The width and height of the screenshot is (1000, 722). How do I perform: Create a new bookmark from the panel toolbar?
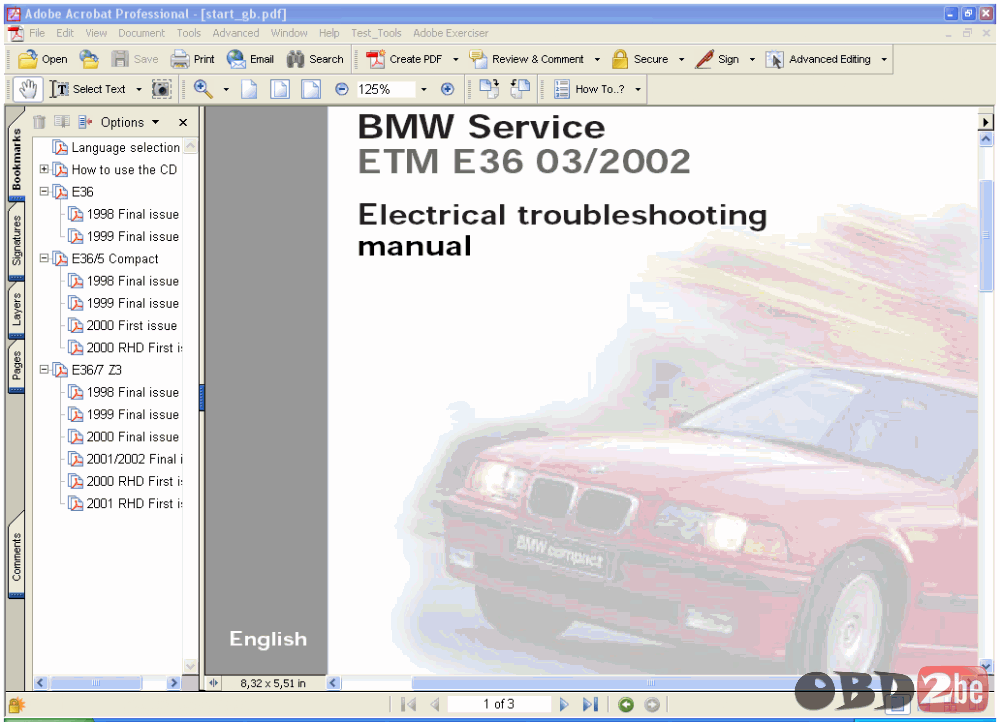[62, 122]
